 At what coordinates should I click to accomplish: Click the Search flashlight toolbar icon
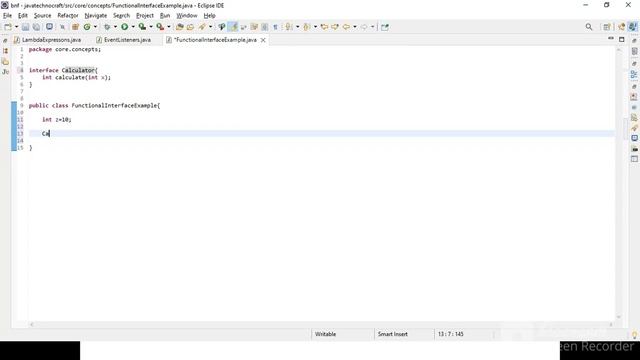202,27
